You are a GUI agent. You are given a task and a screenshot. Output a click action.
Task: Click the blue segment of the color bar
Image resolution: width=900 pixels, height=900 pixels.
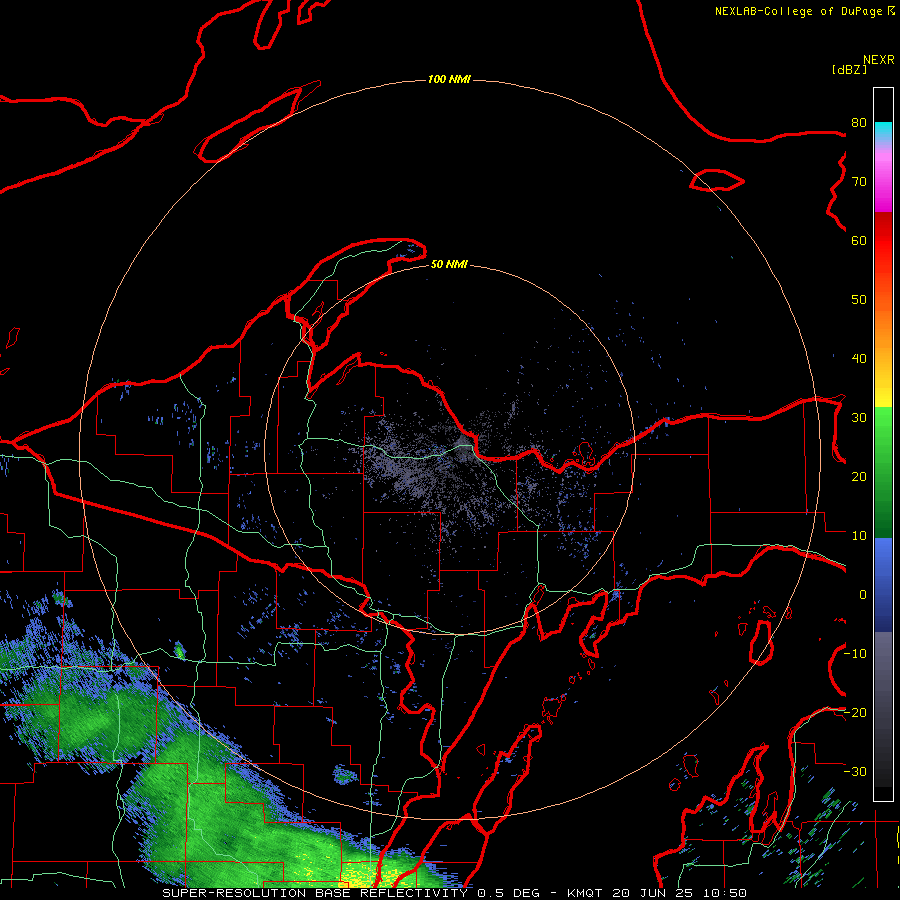(x=883, y=584)
